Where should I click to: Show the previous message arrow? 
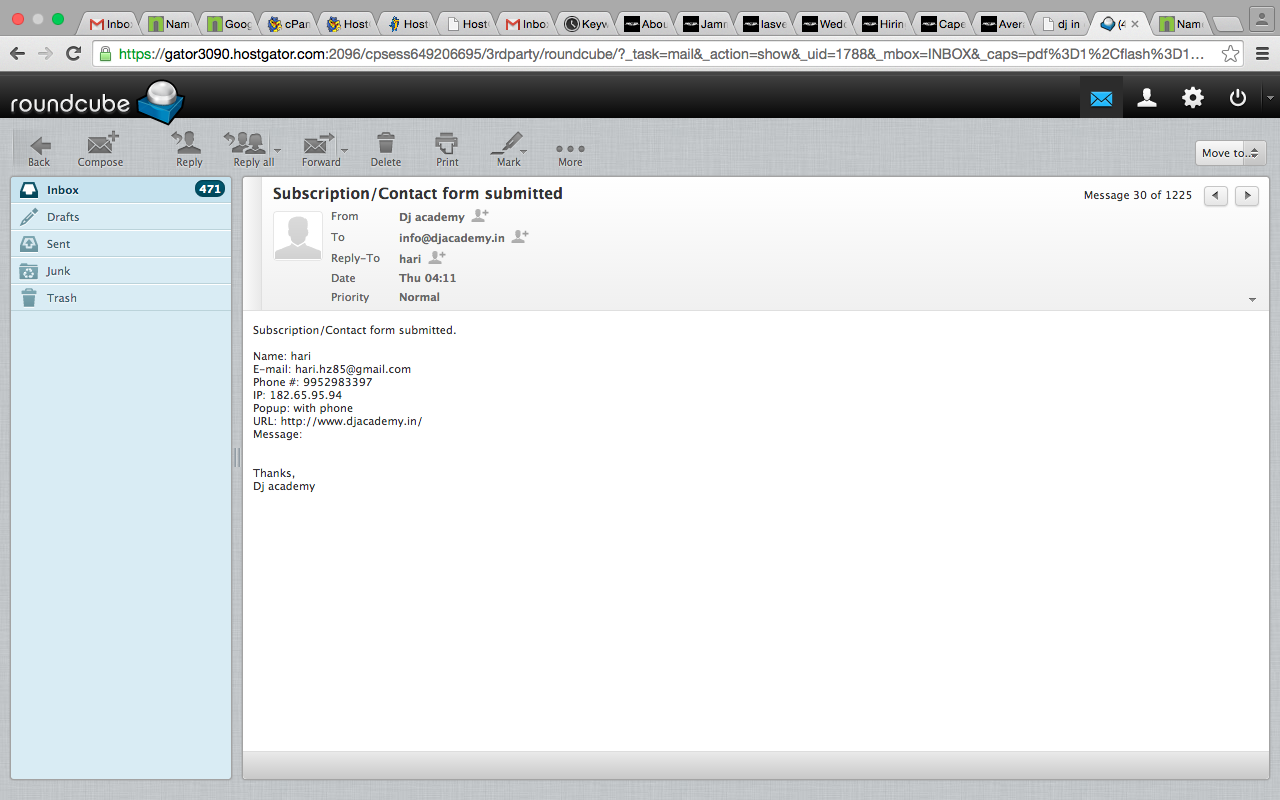click(x=1215, y=195)
